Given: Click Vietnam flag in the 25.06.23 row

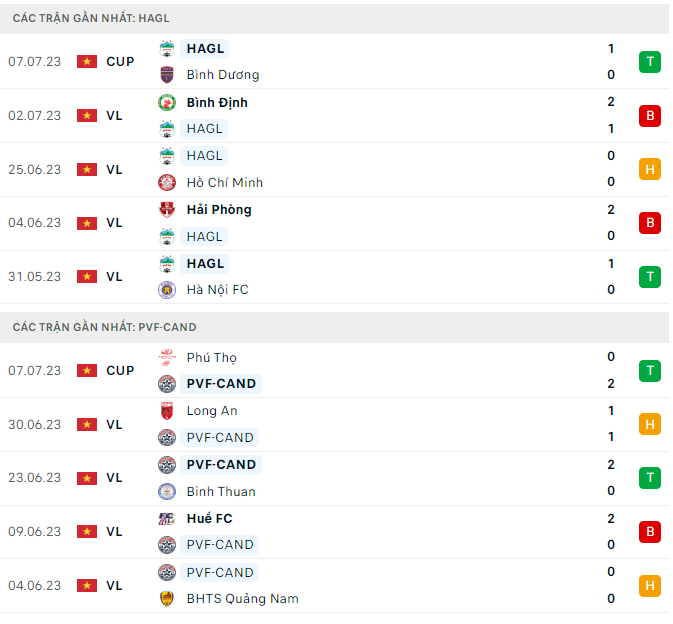Looking at the screenshot, I should pos(87,169).
